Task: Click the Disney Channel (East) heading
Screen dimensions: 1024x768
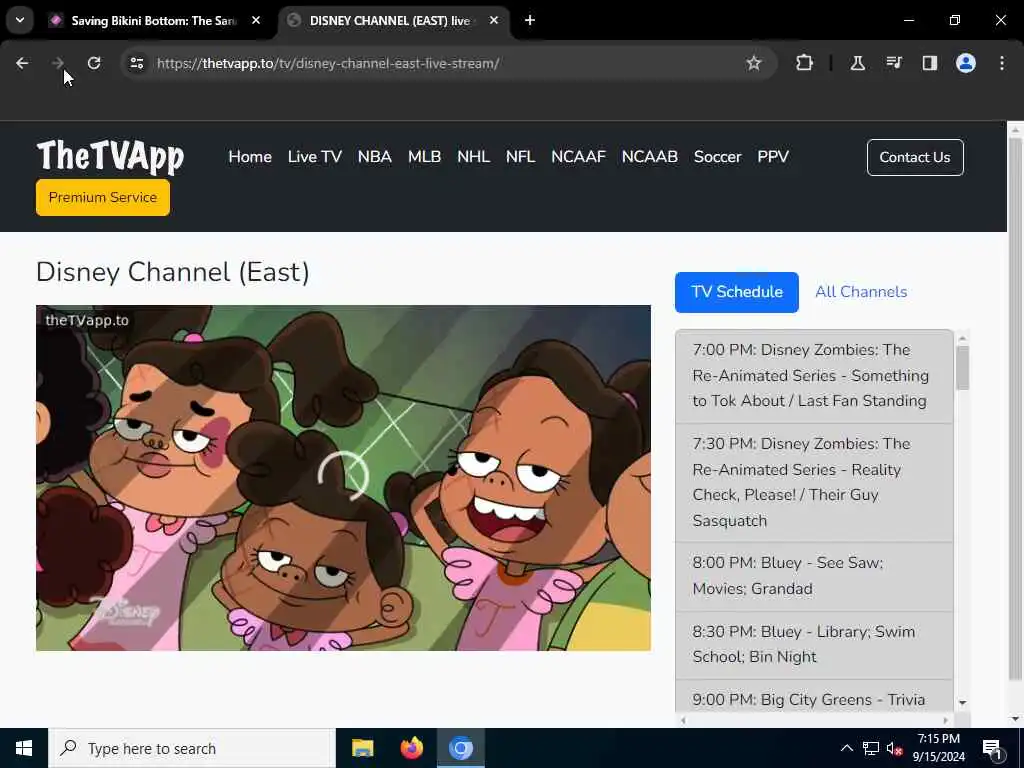Action: [x=172, y=272]
